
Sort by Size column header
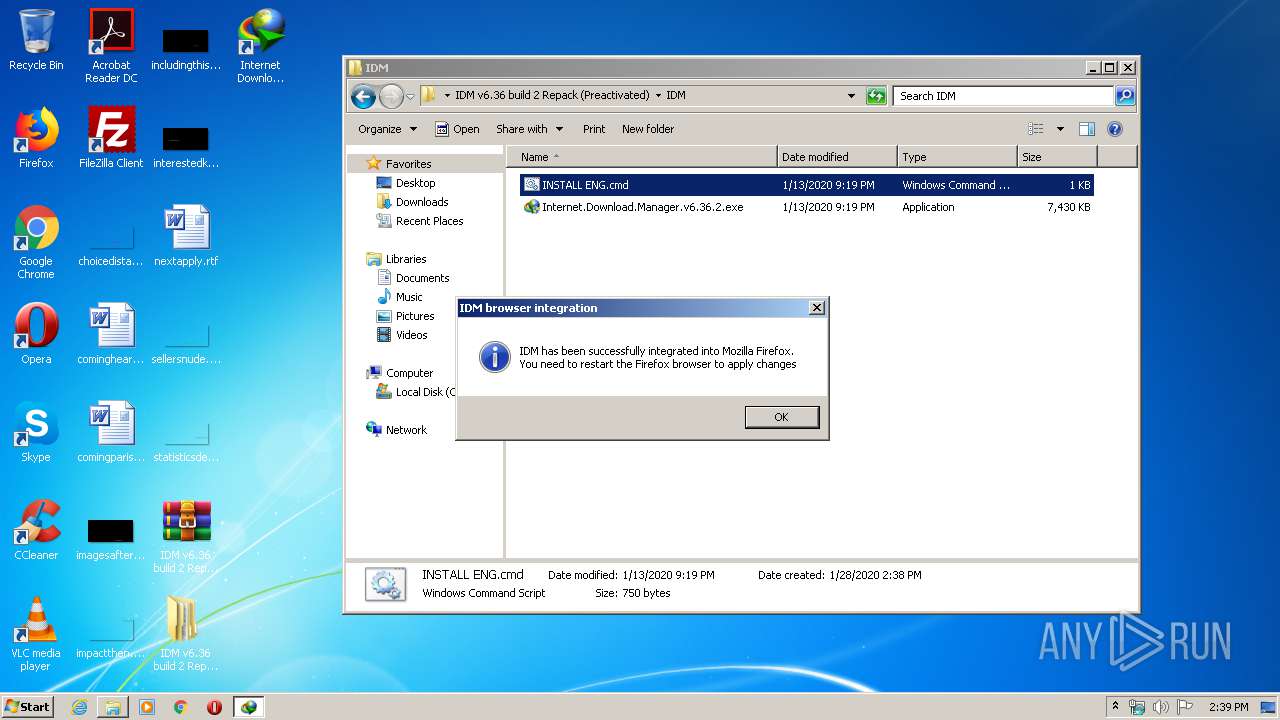coord(1057,157)
